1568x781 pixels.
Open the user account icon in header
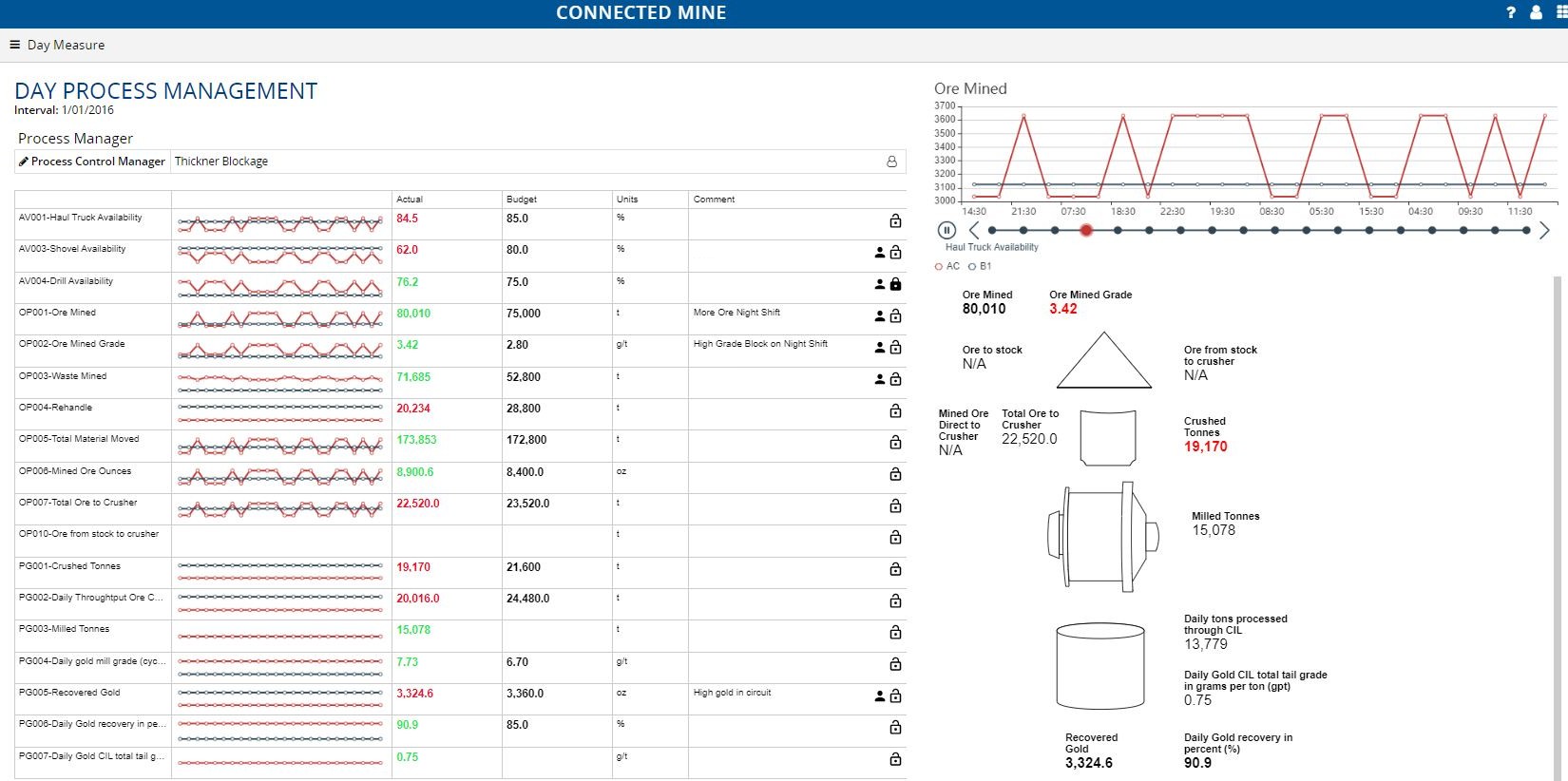tap(1536, 12)
